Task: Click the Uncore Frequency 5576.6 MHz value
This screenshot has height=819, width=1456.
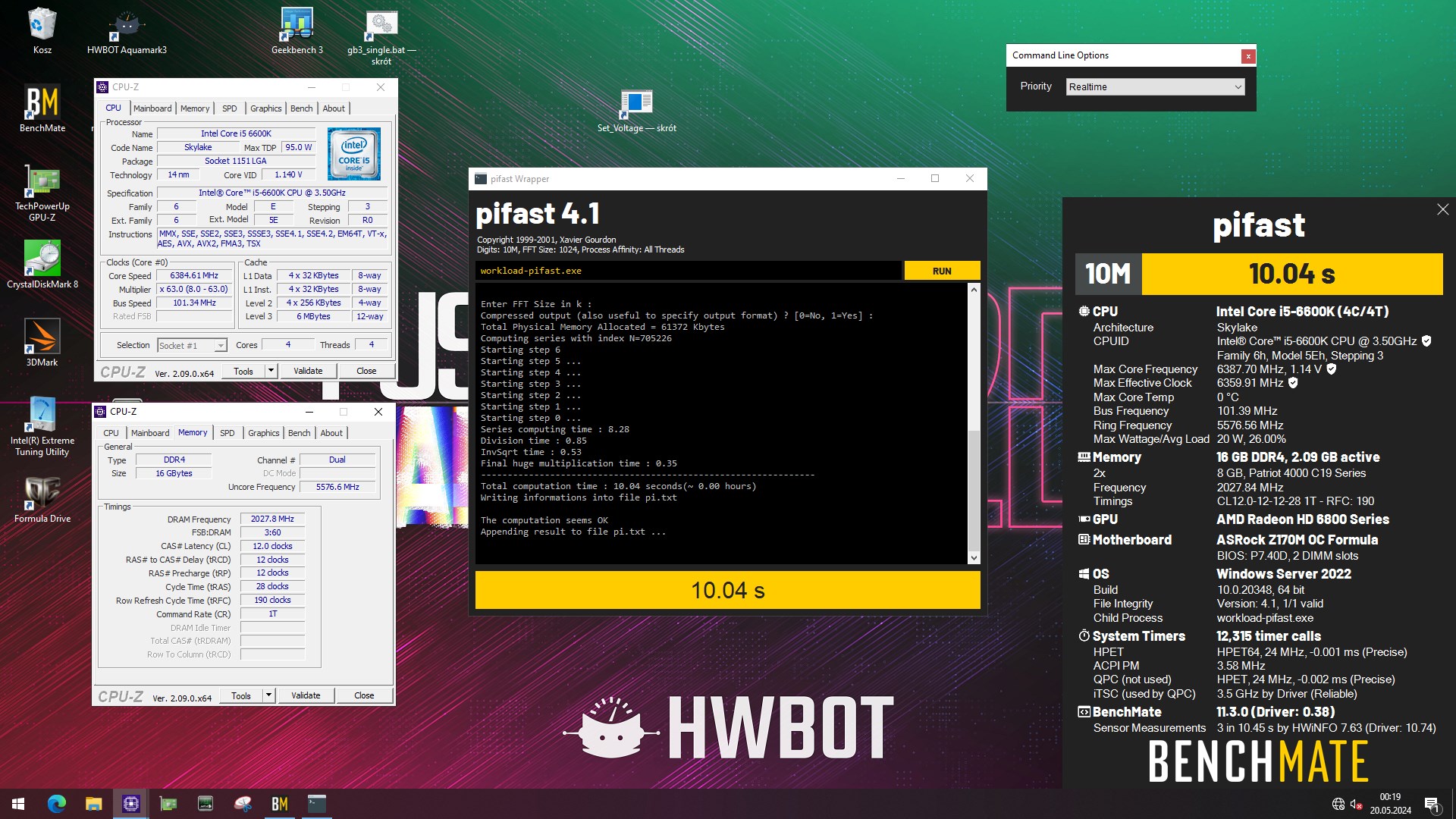Action: tap(337, 487)
